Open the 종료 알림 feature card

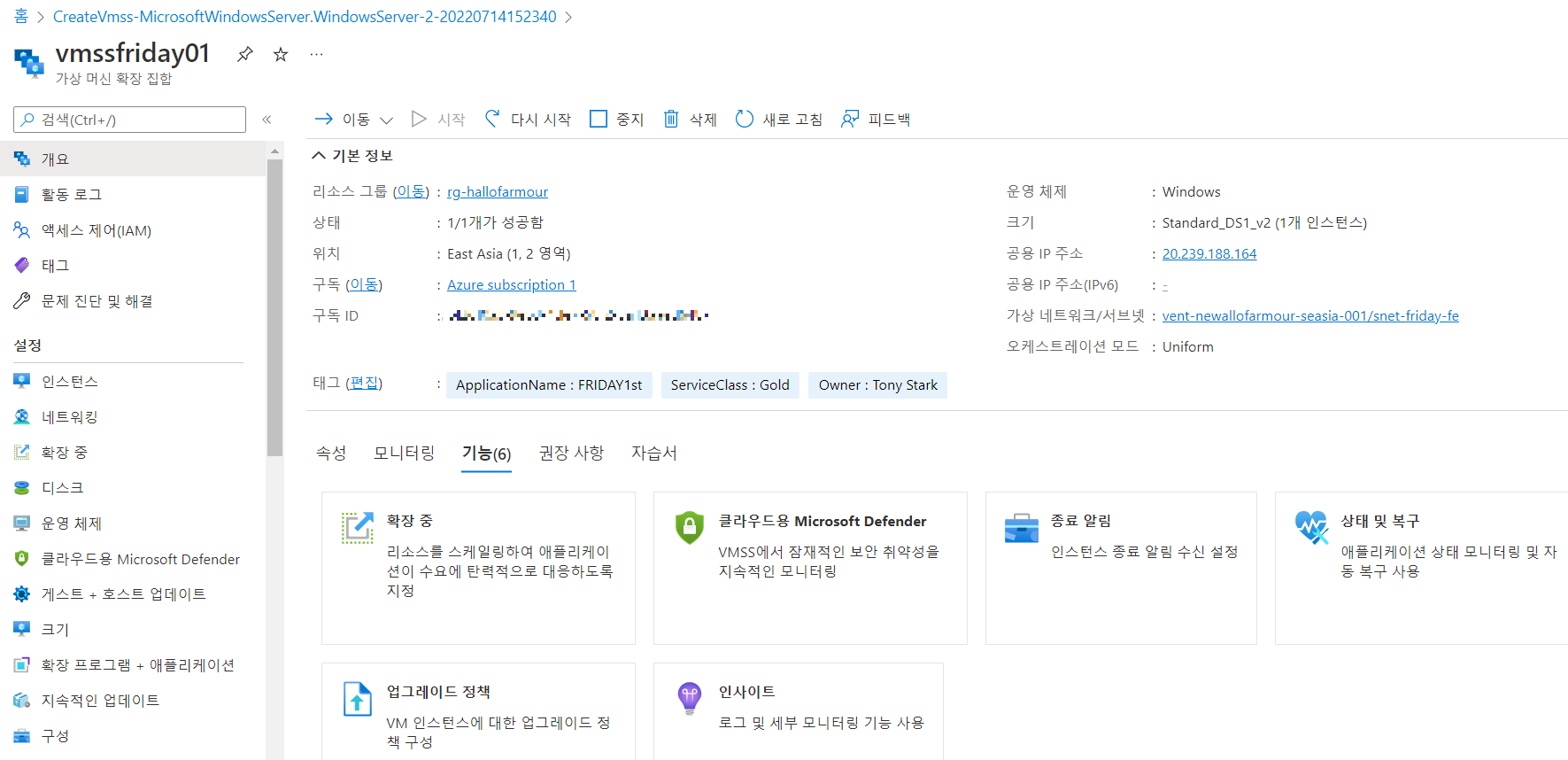(1121, 568)
